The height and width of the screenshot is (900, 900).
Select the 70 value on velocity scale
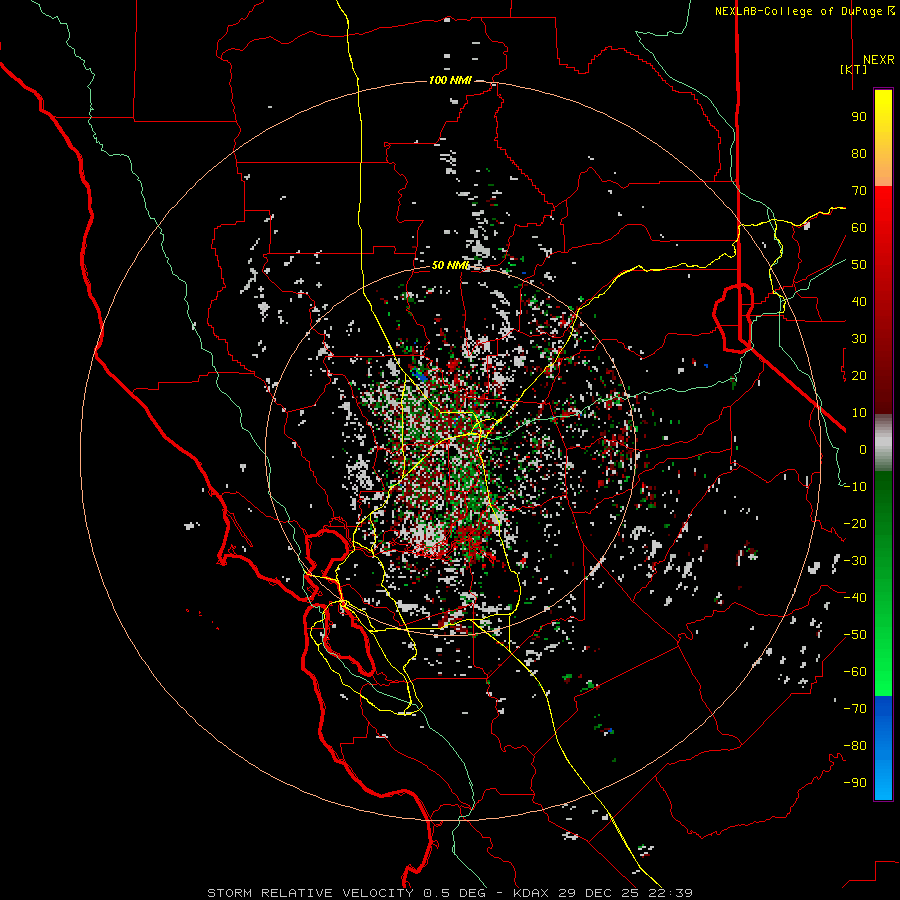[x=859, y=191]
